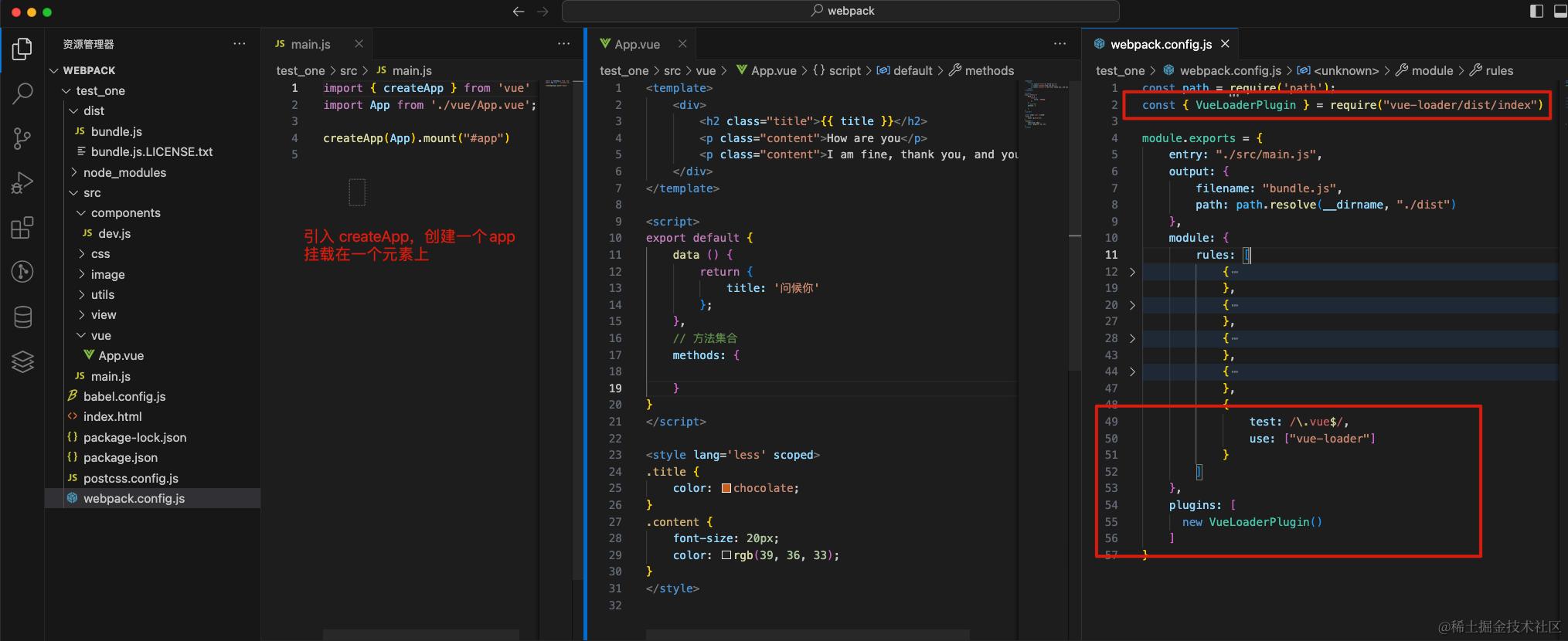The height and width of the screenshot is (641, 1568).
Task: Open the Source Control view icon
Action: [x=22, y=138]
